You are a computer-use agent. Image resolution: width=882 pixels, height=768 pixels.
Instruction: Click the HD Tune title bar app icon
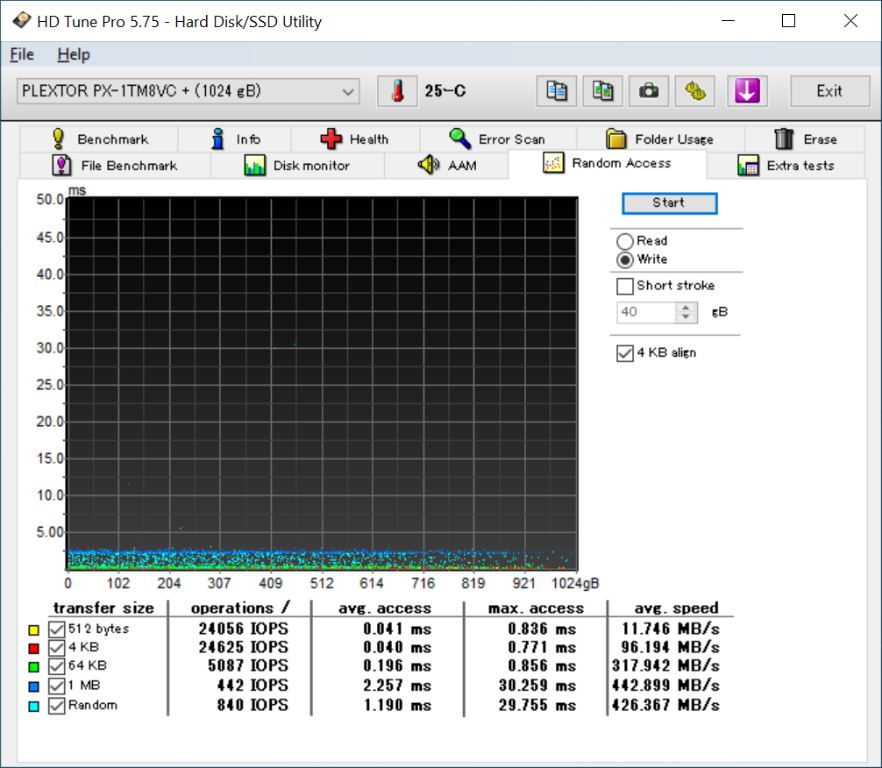(20, 21)
